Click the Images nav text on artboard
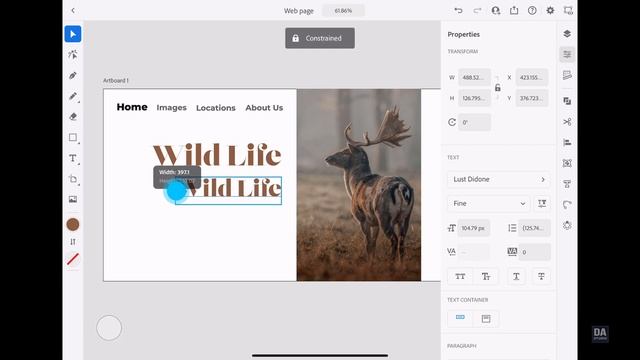 click(171, 108)
